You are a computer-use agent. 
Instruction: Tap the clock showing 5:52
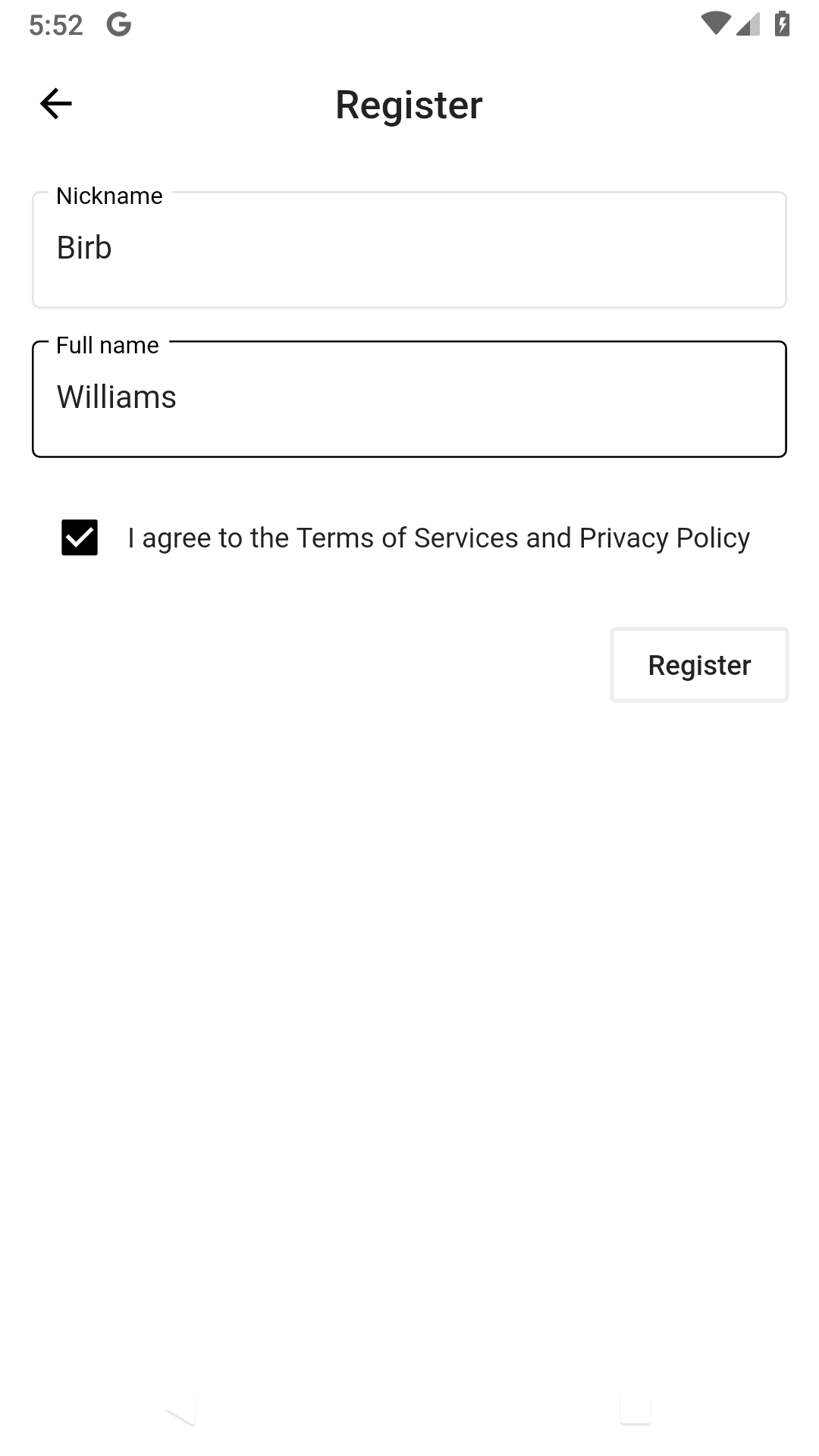pos(57,23)
